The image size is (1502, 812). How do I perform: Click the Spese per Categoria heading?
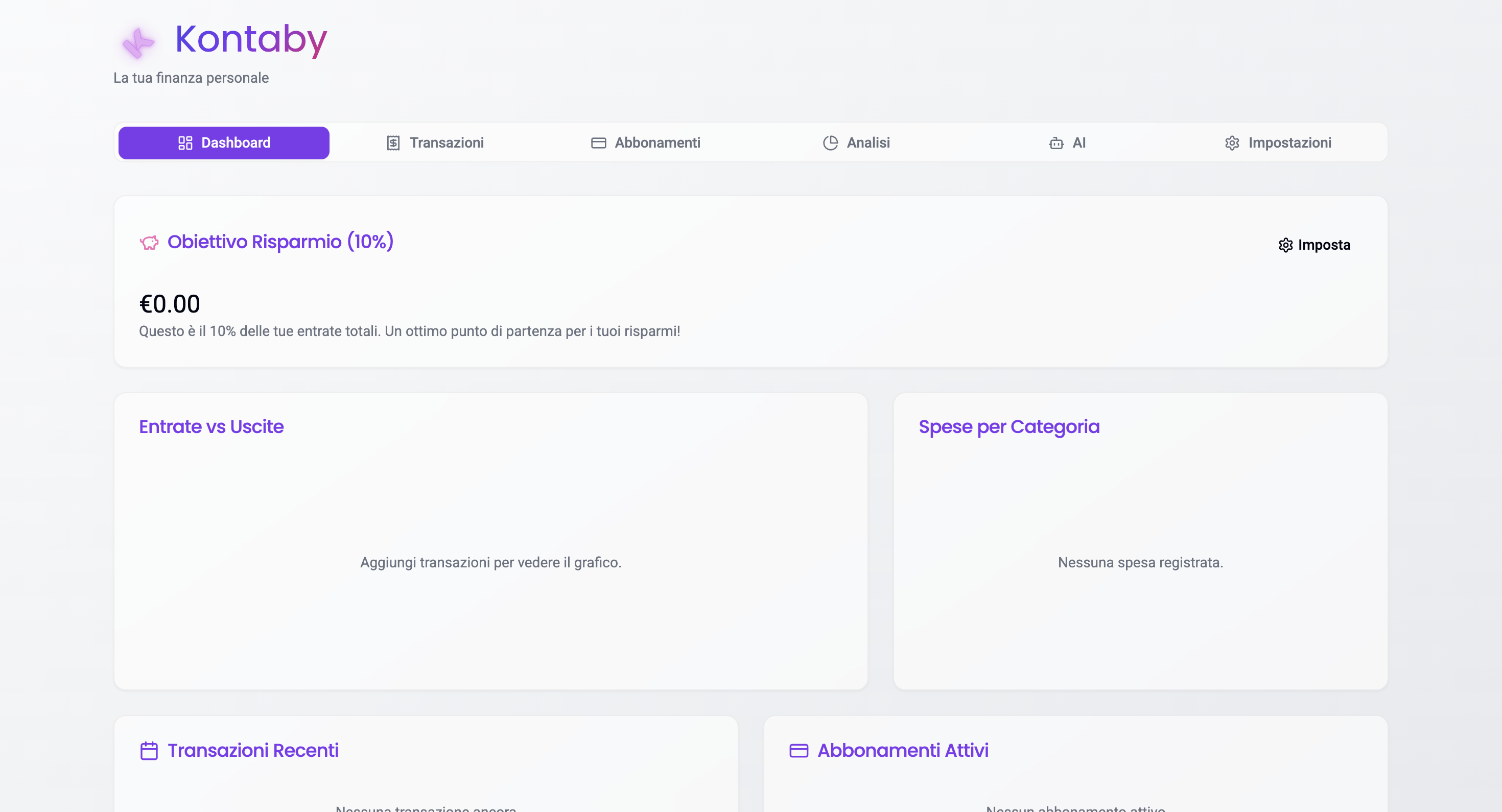click(1008, 427)
